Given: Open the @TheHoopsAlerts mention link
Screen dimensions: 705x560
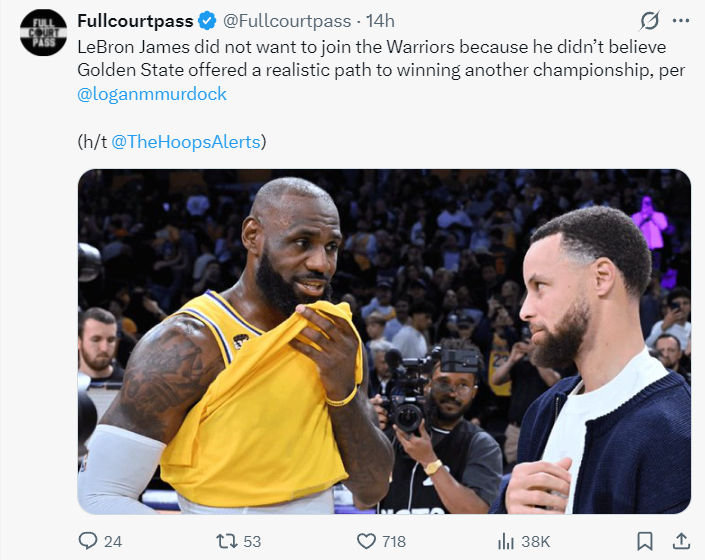Looking at the screenshot, I should pyautogui.click(x=186, y=142).
